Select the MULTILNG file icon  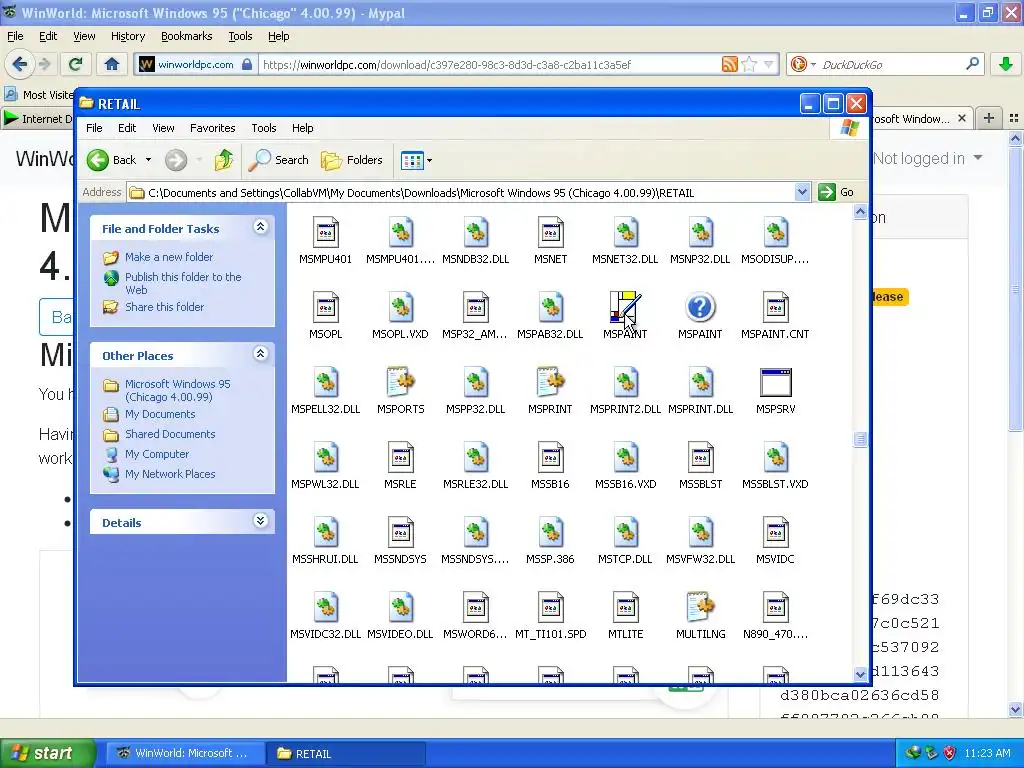700,607
